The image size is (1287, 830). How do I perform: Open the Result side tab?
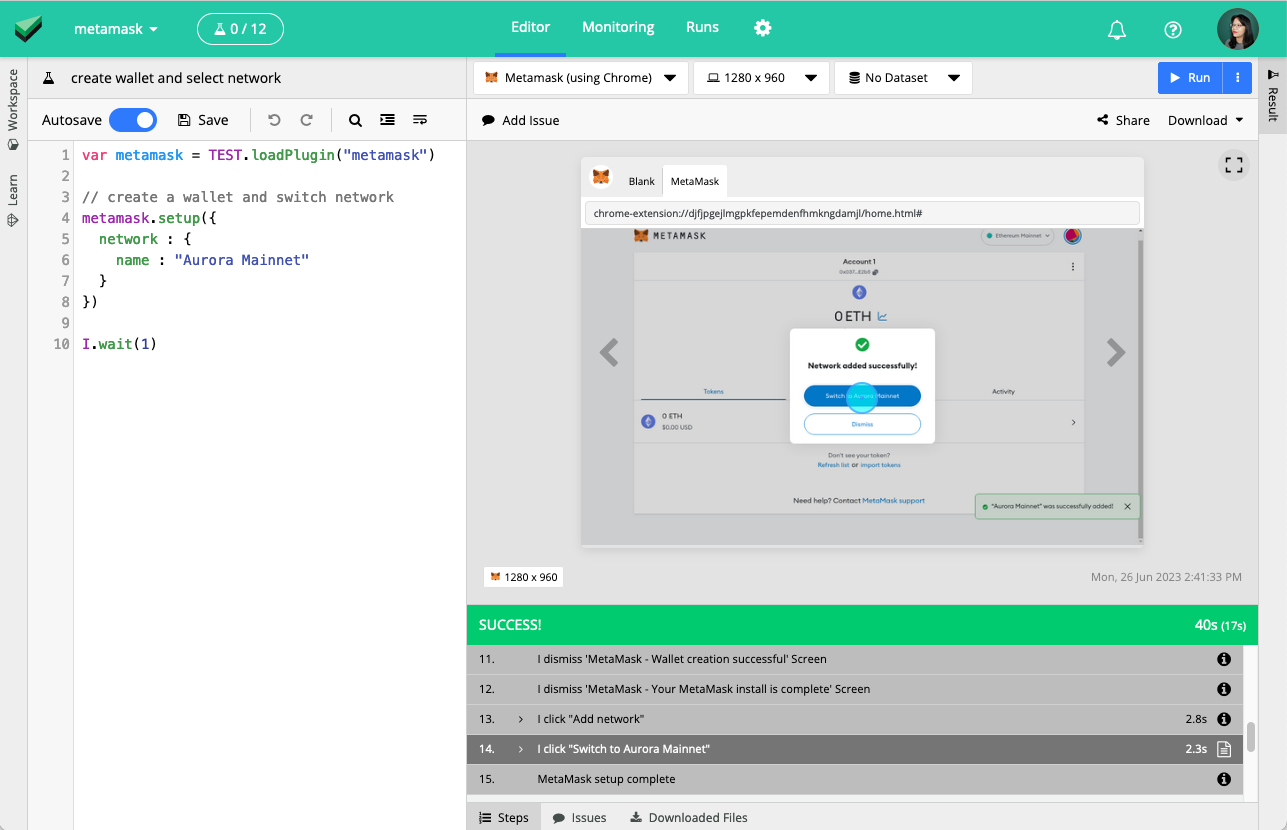click(1273, 96)
